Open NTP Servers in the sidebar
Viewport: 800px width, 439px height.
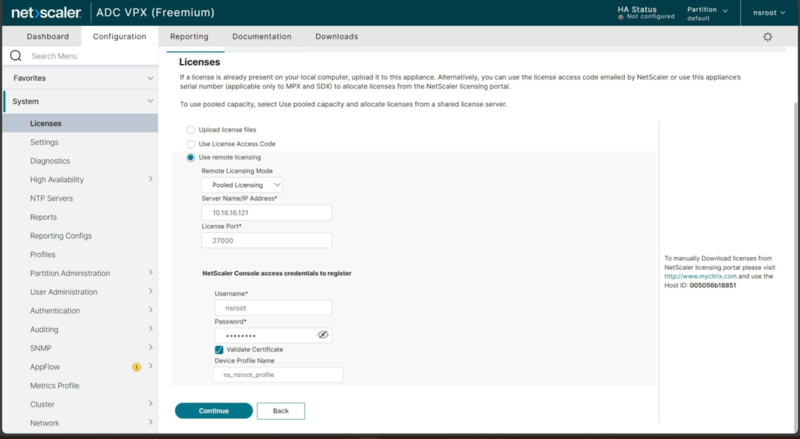pos(52,198)
